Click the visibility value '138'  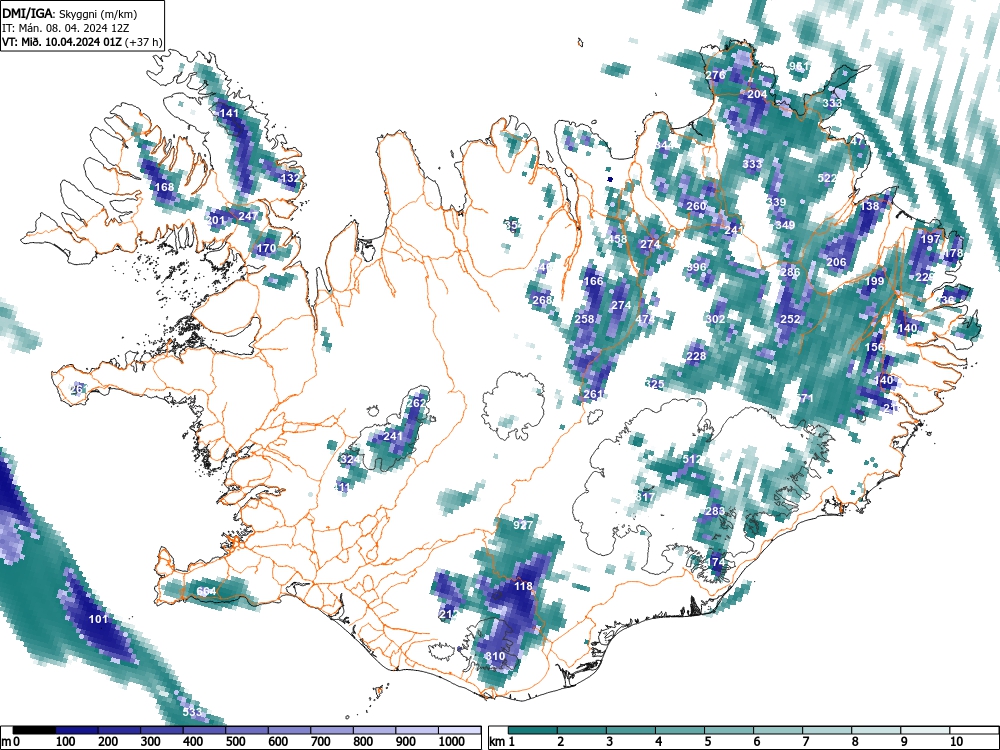[870, 206]
